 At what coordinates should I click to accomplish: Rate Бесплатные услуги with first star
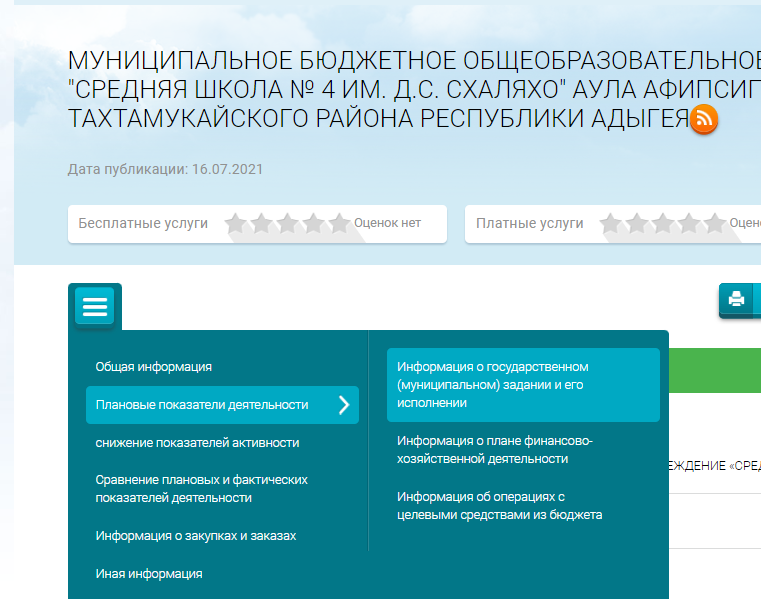click(x=236, y=223)
